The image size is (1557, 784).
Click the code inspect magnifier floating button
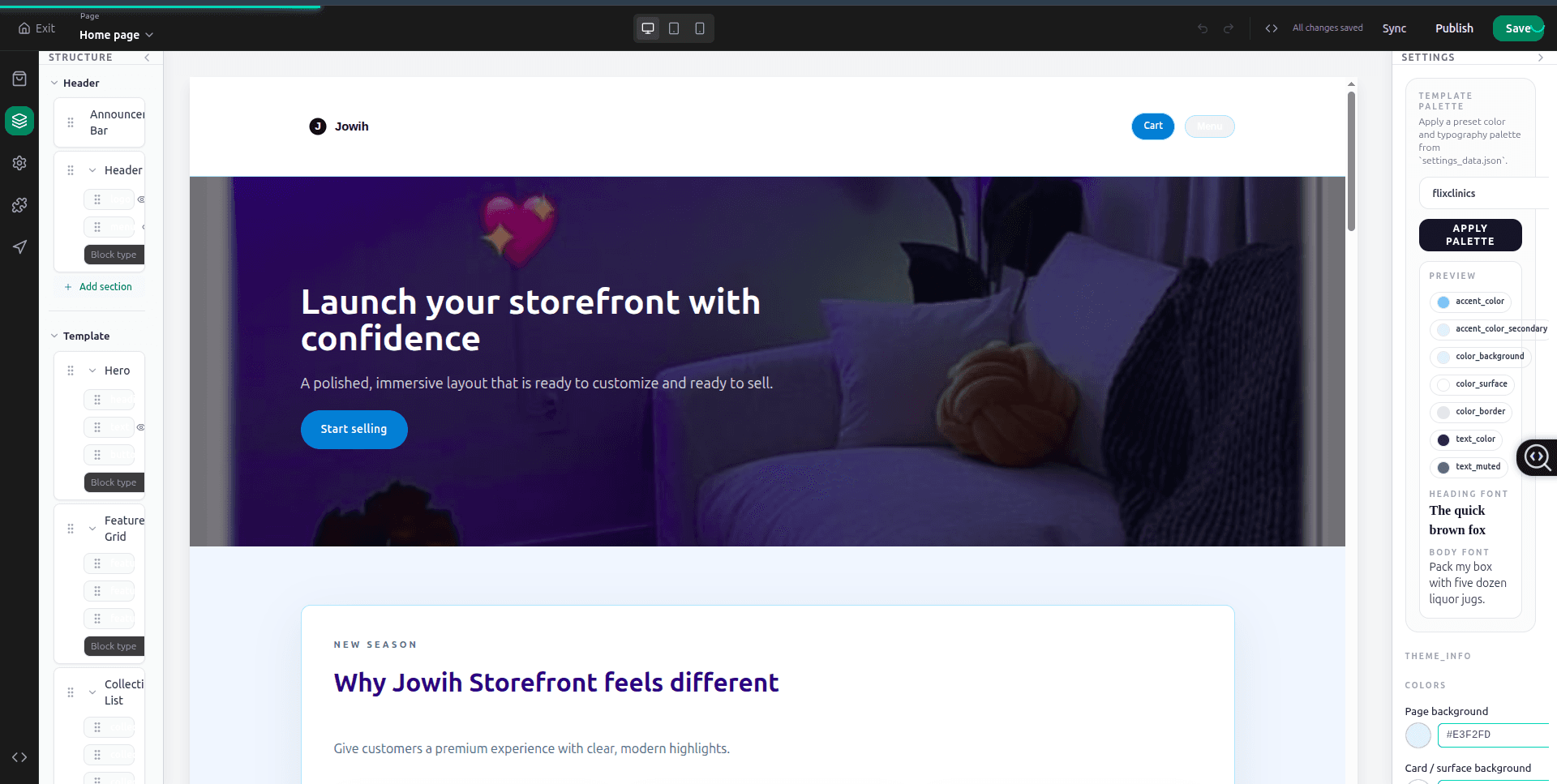coord(1537,457)
